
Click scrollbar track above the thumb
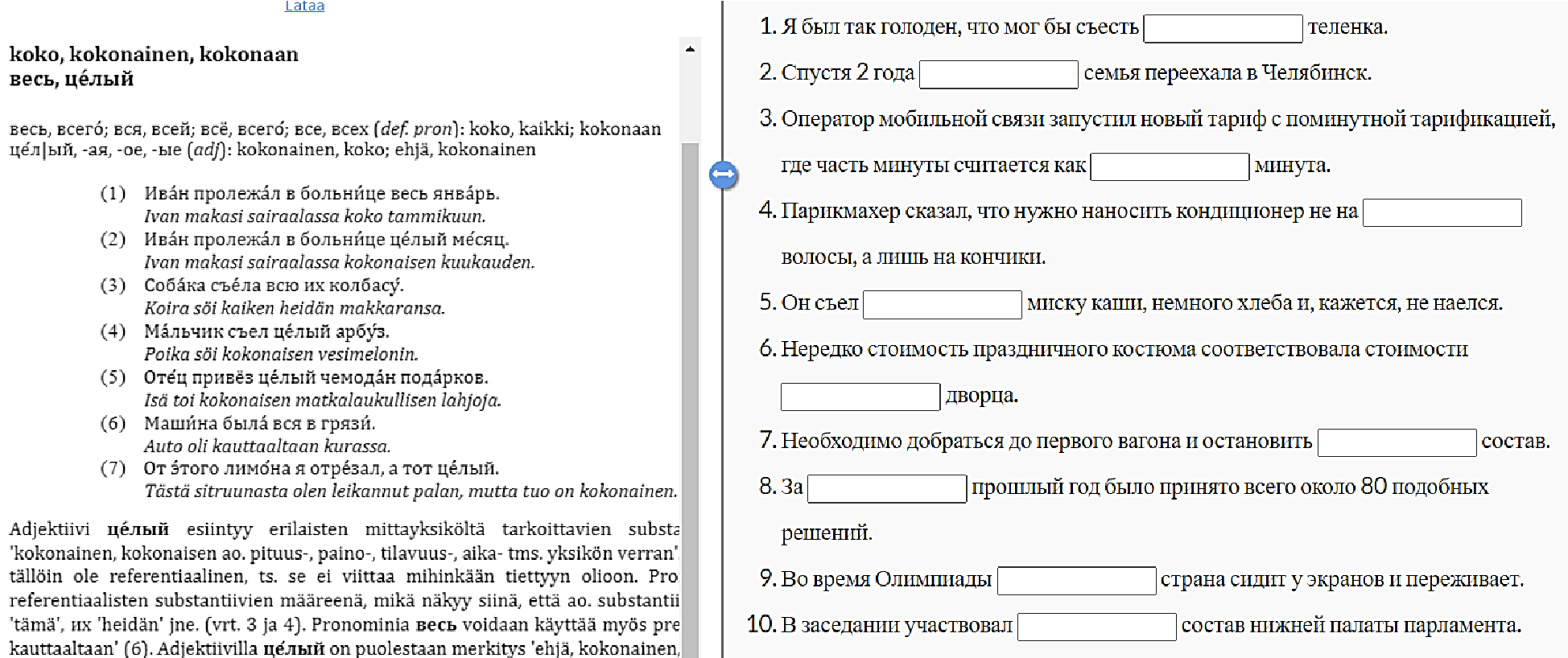coord(690,97)
